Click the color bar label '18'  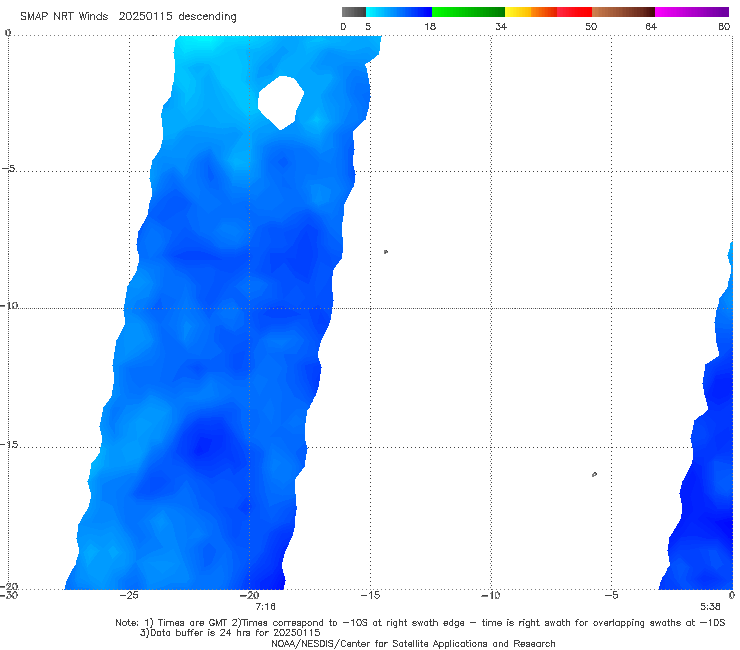point(430,26)
